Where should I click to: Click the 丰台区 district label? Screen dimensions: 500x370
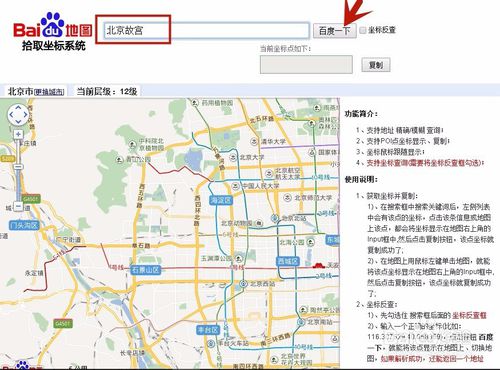point(208,330)
